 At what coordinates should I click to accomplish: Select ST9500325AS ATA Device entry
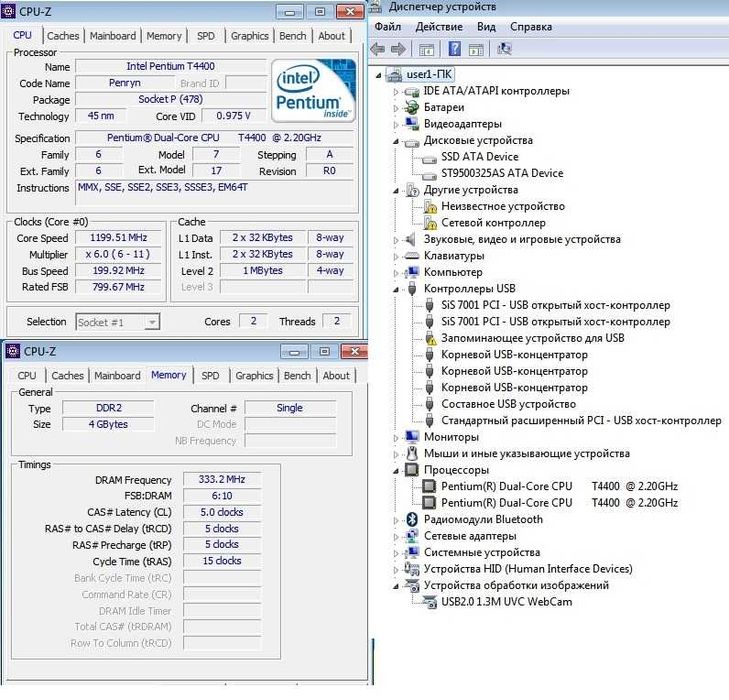tap(502, 173)
